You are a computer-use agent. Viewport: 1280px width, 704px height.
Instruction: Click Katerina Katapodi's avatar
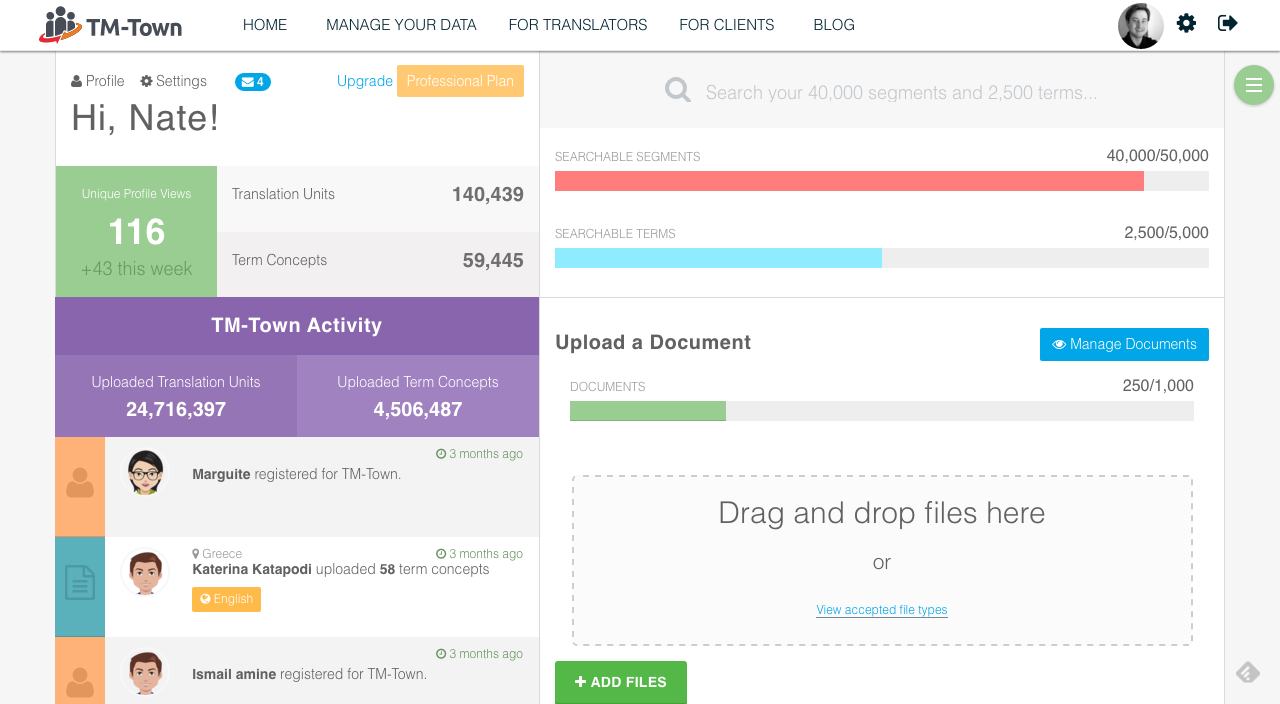146,573
